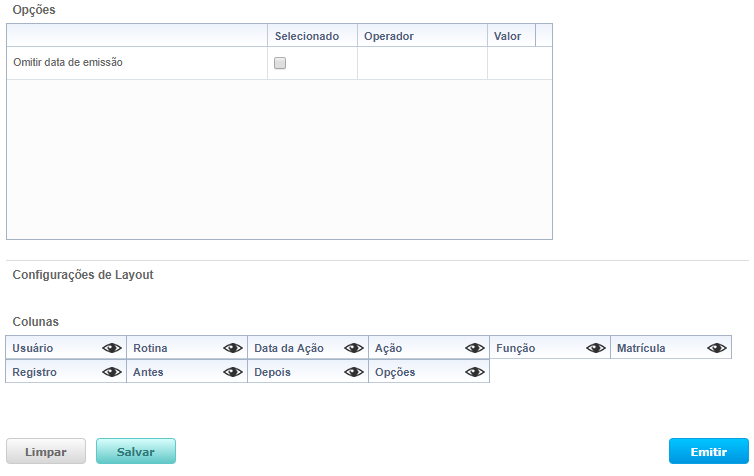Viewport: 754px width, 476px height.
Task: Click the Valor column header
Action: point(510,36)
